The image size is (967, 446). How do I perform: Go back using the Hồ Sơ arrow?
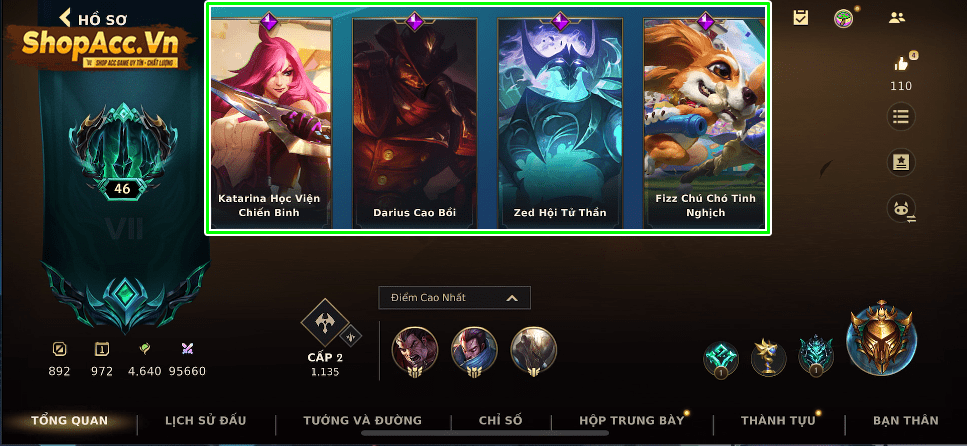tap(64, 18)
